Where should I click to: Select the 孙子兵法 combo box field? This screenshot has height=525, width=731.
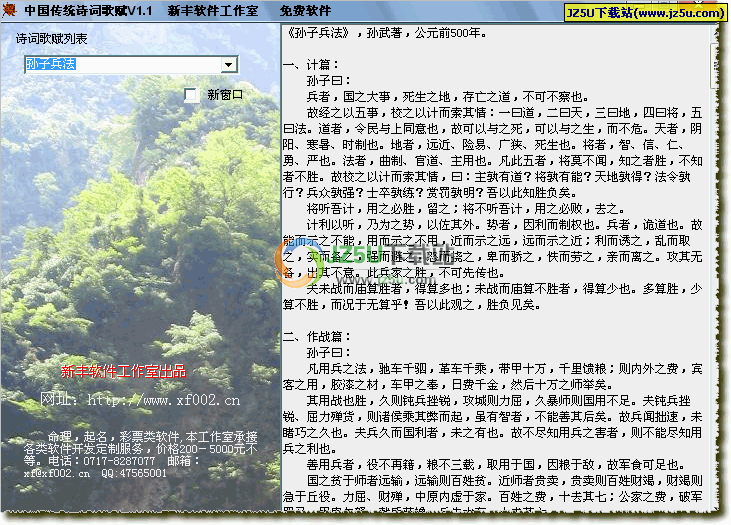pyautogui.click(x=122, y=65)
